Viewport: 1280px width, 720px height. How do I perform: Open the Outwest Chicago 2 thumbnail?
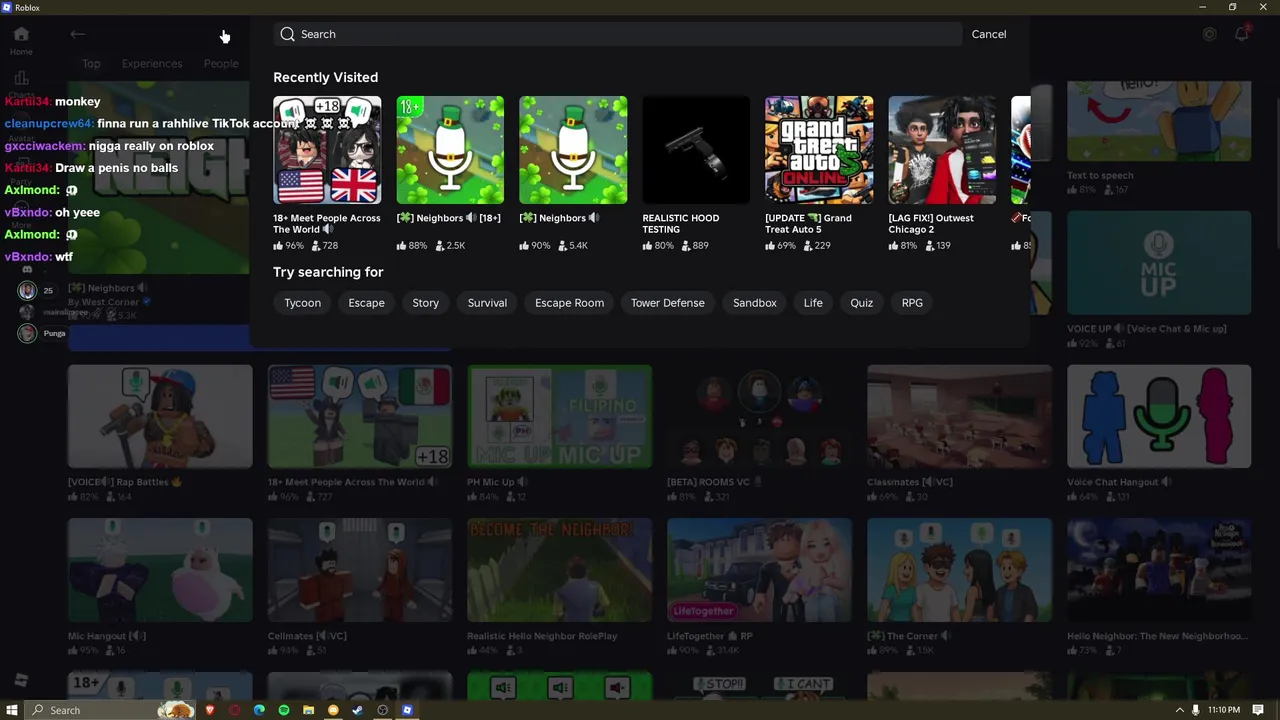(942, 150)
